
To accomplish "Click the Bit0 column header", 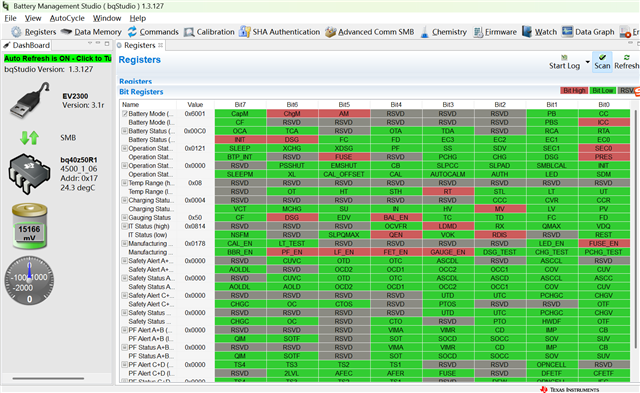I will (x=604, y=105).
